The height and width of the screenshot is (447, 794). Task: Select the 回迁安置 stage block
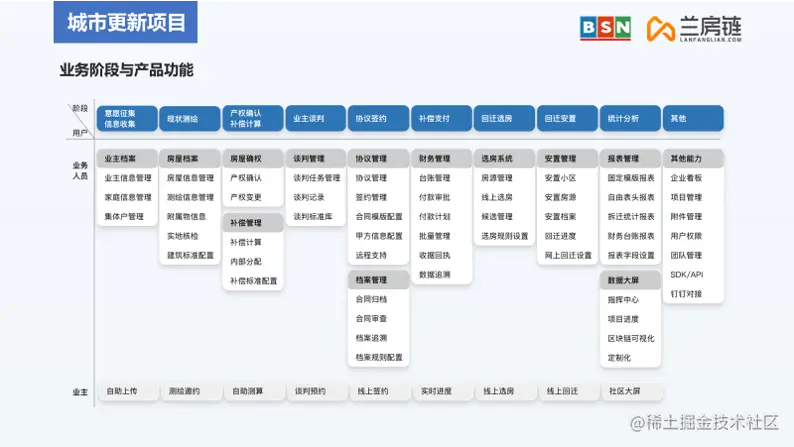point(568,118)
